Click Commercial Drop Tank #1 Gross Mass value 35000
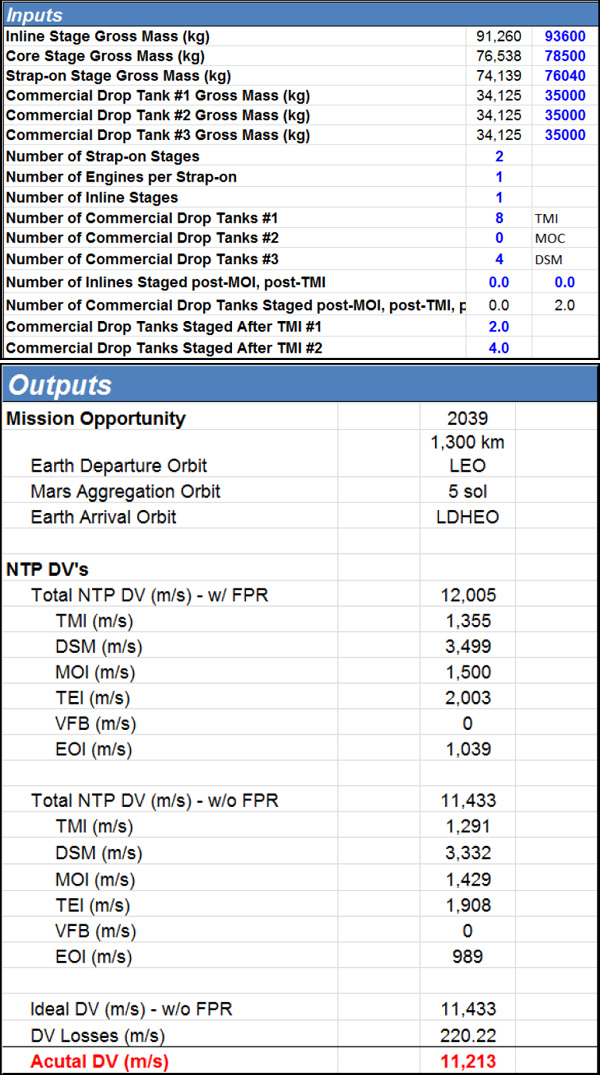This screenshot has height=1075, width=600. pyautogui.click(x=564, y=95)
